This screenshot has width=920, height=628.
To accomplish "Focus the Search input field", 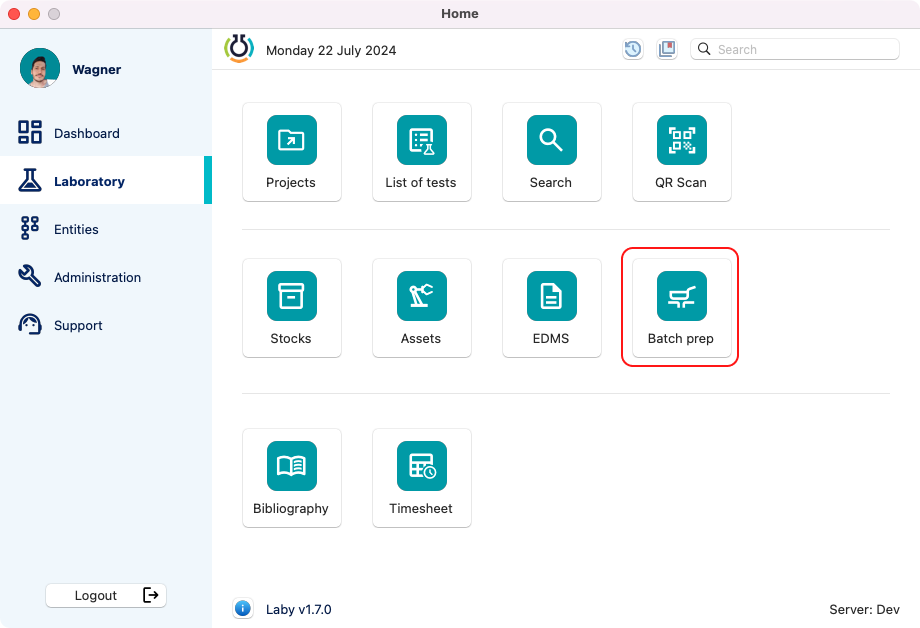I will tap(795, 49).
